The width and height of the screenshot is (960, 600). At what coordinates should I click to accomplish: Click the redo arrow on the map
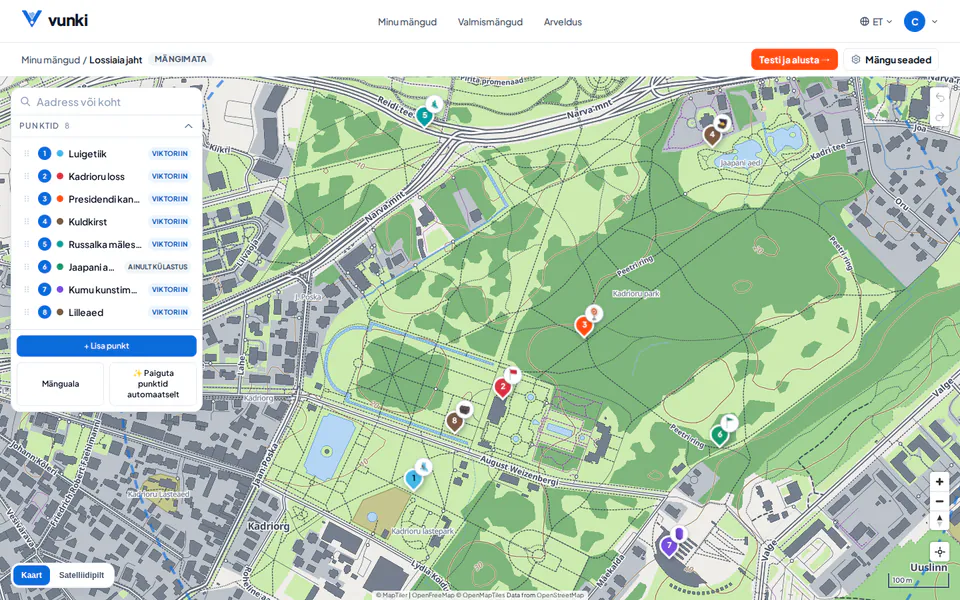point(940,117)
